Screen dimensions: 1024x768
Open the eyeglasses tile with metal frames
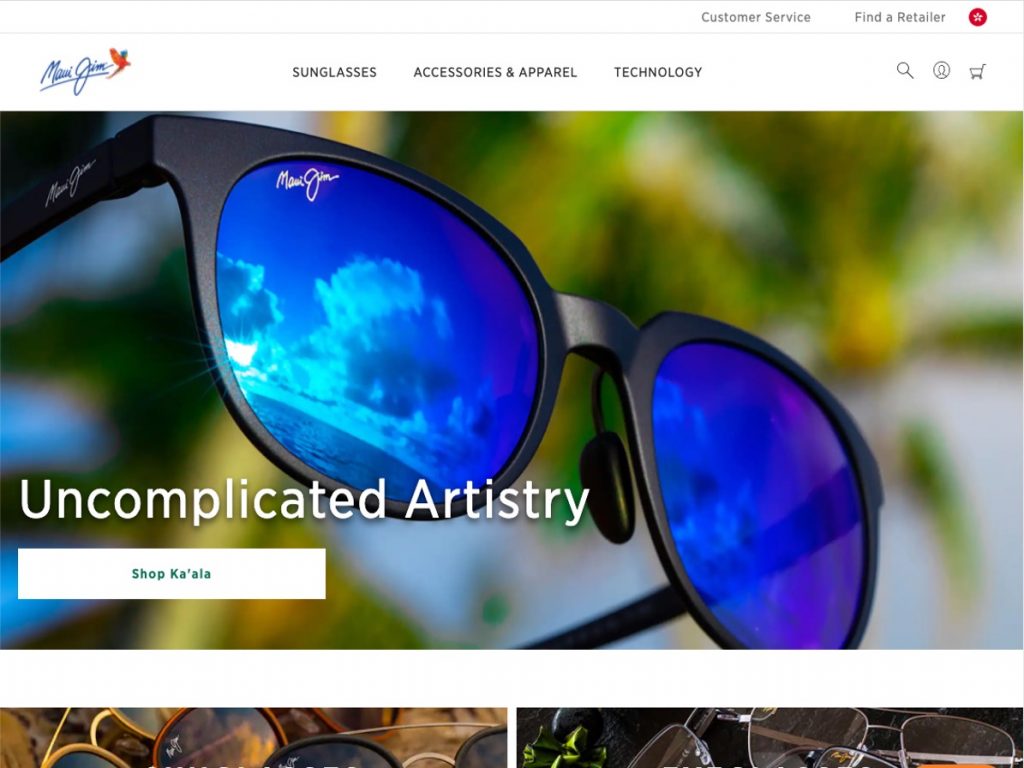770,738
